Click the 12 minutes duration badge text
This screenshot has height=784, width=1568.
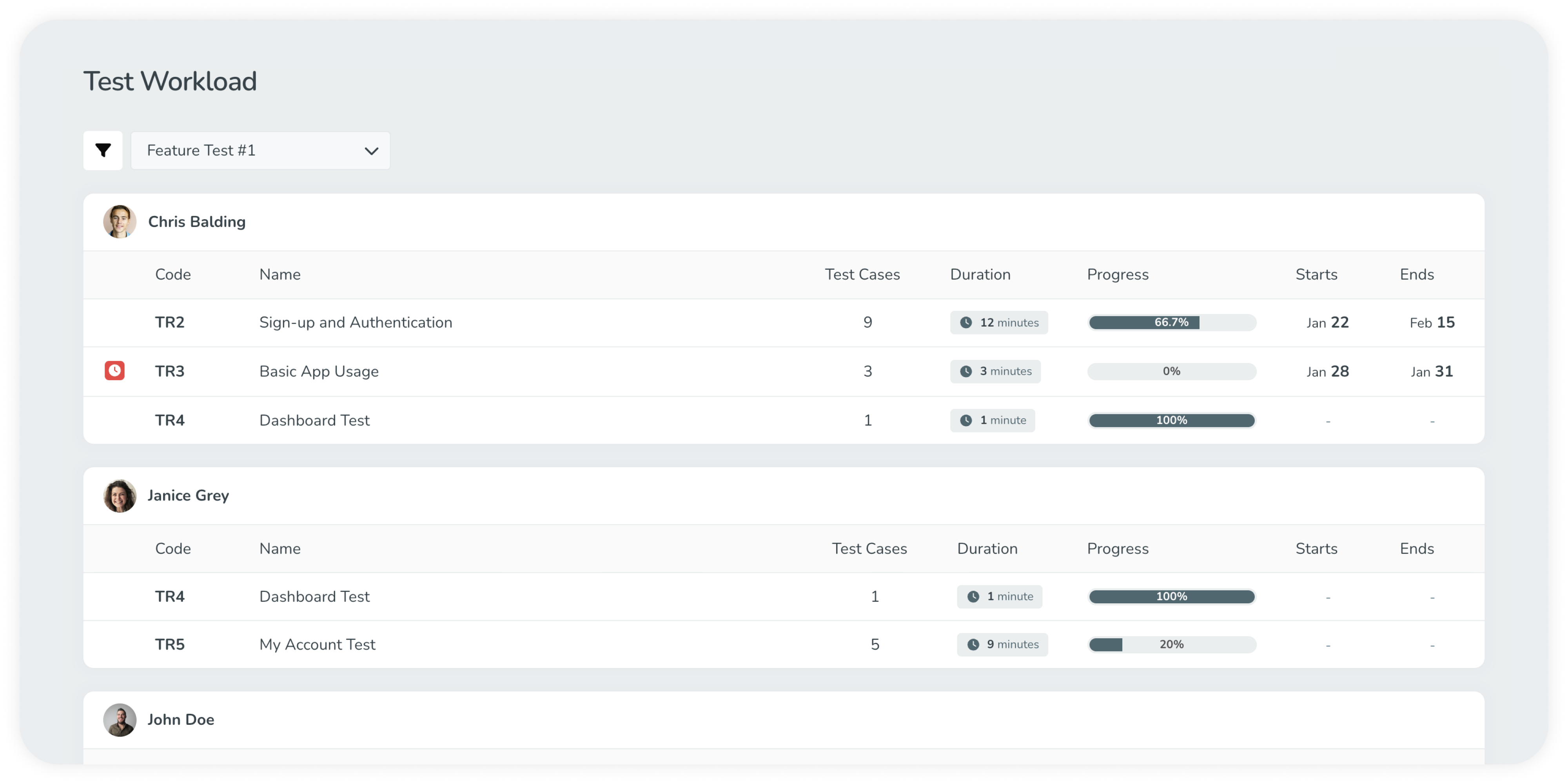[1009, 323]
